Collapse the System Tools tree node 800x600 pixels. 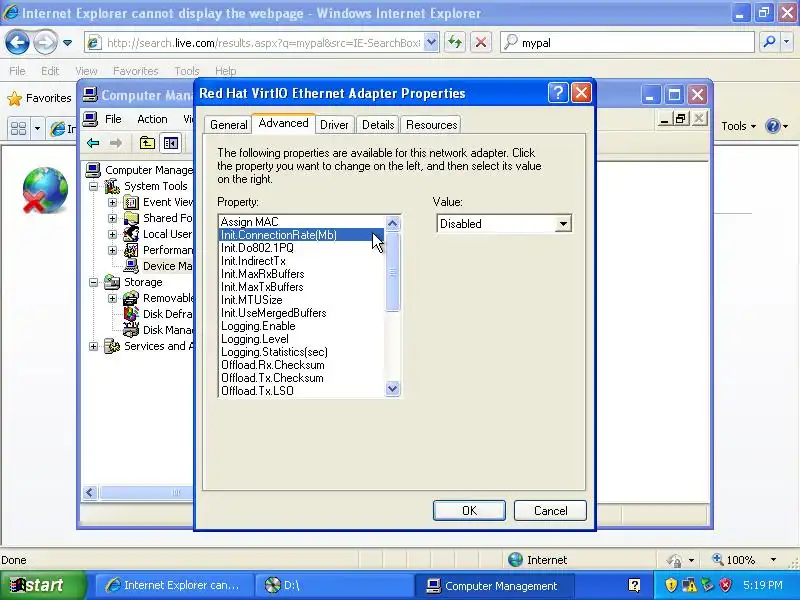93,186
